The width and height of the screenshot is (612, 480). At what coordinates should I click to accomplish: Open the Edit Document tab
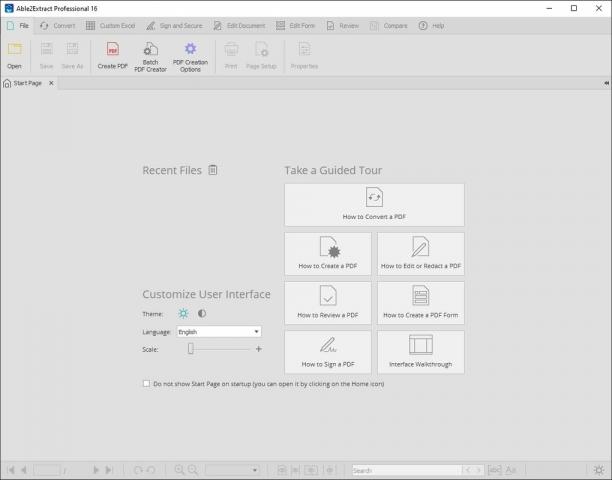coord(239,26)
